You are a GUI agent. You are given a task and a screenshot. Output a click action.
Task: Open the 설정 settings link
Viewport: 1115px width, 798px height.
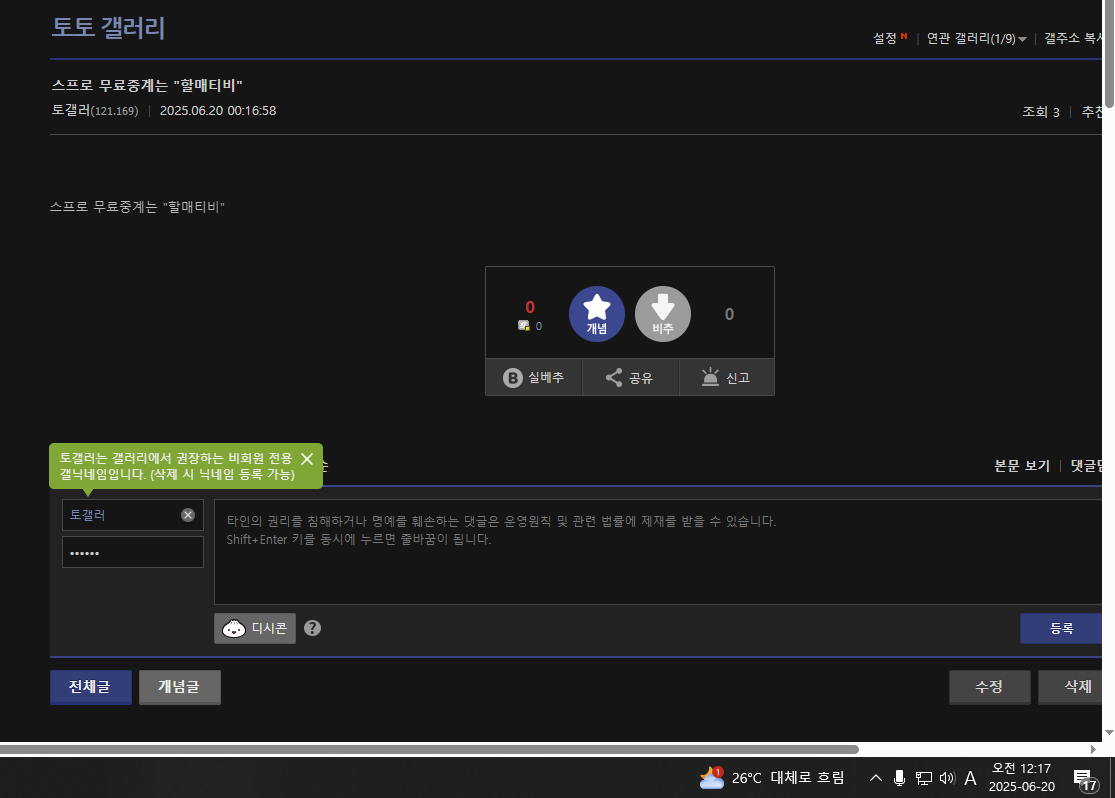[885, 38]
